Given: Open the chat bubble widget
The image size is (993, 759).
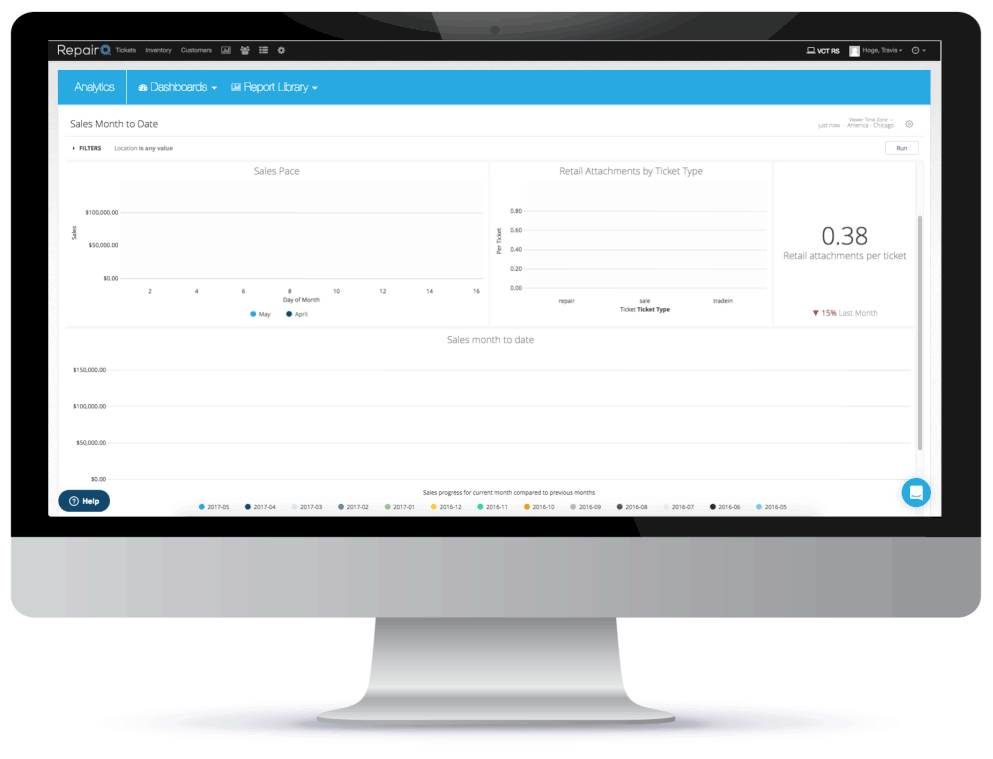Looking at the screenshot, I should coord(916,492).
